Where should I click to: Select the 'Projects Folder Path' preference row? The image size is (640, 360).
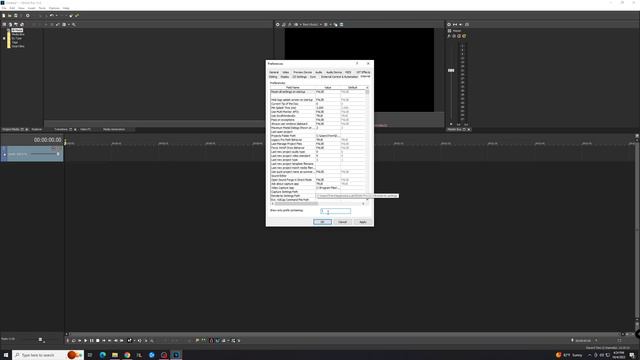coord(318,136)
